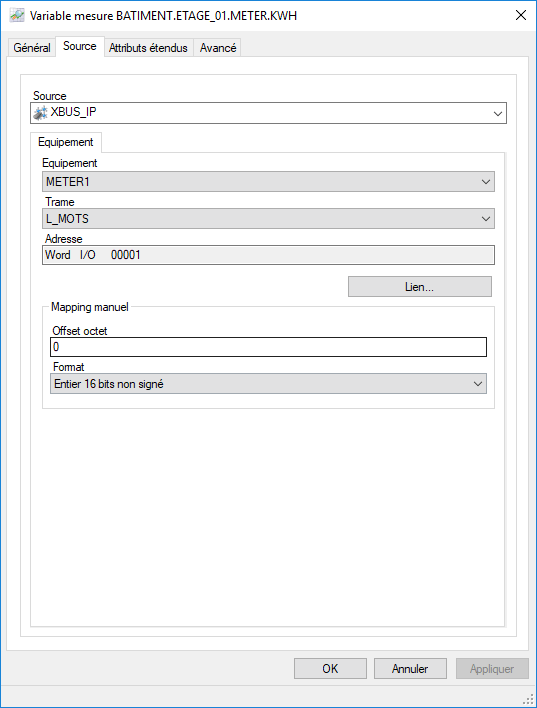Click the Appliquer button
537x708 pixels.
tap(492, 669)
